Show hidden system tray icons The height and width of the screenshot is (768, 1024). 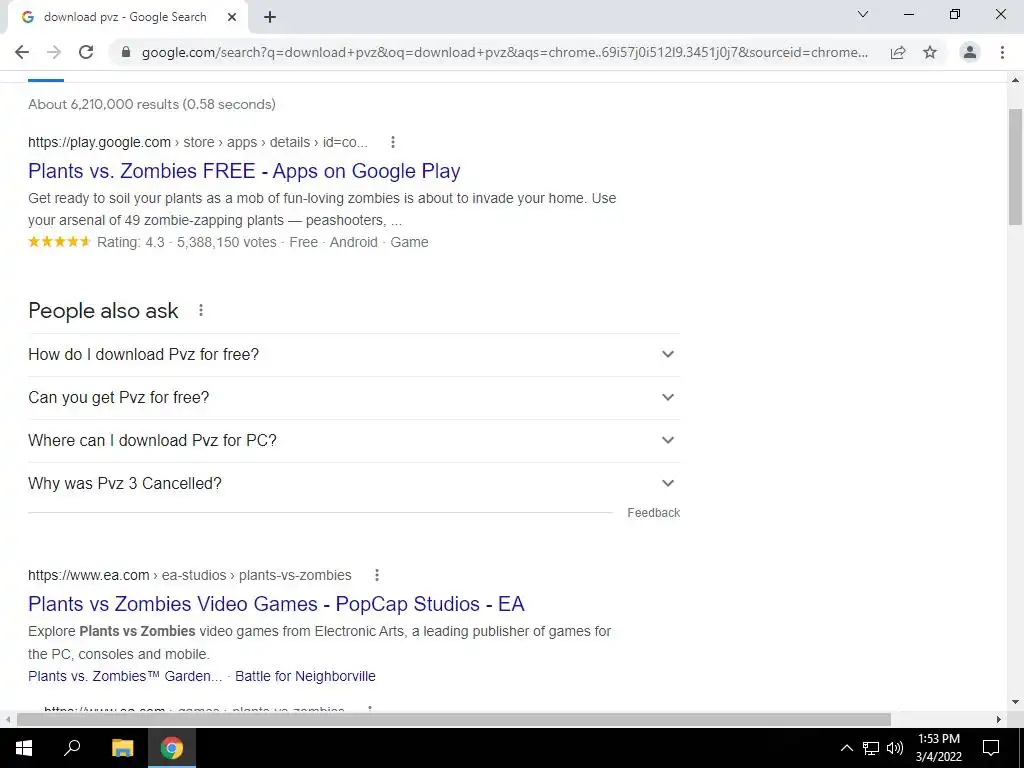click(846, 748)
